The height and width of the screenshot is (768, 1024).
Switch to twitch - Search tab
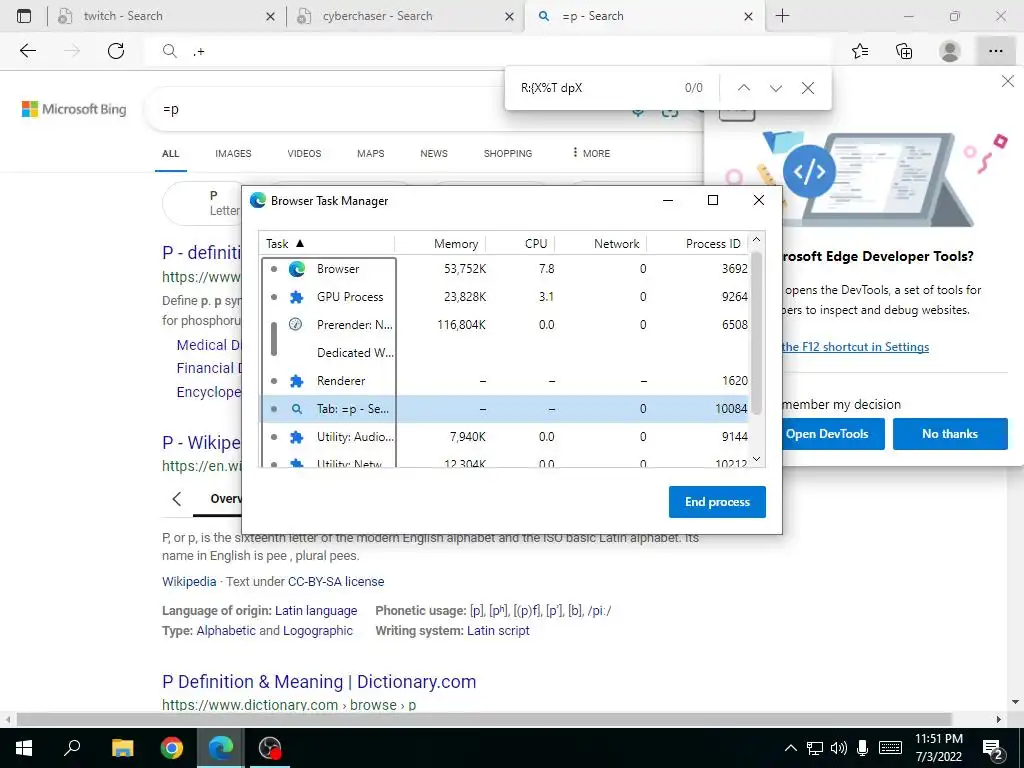(123, 16)
